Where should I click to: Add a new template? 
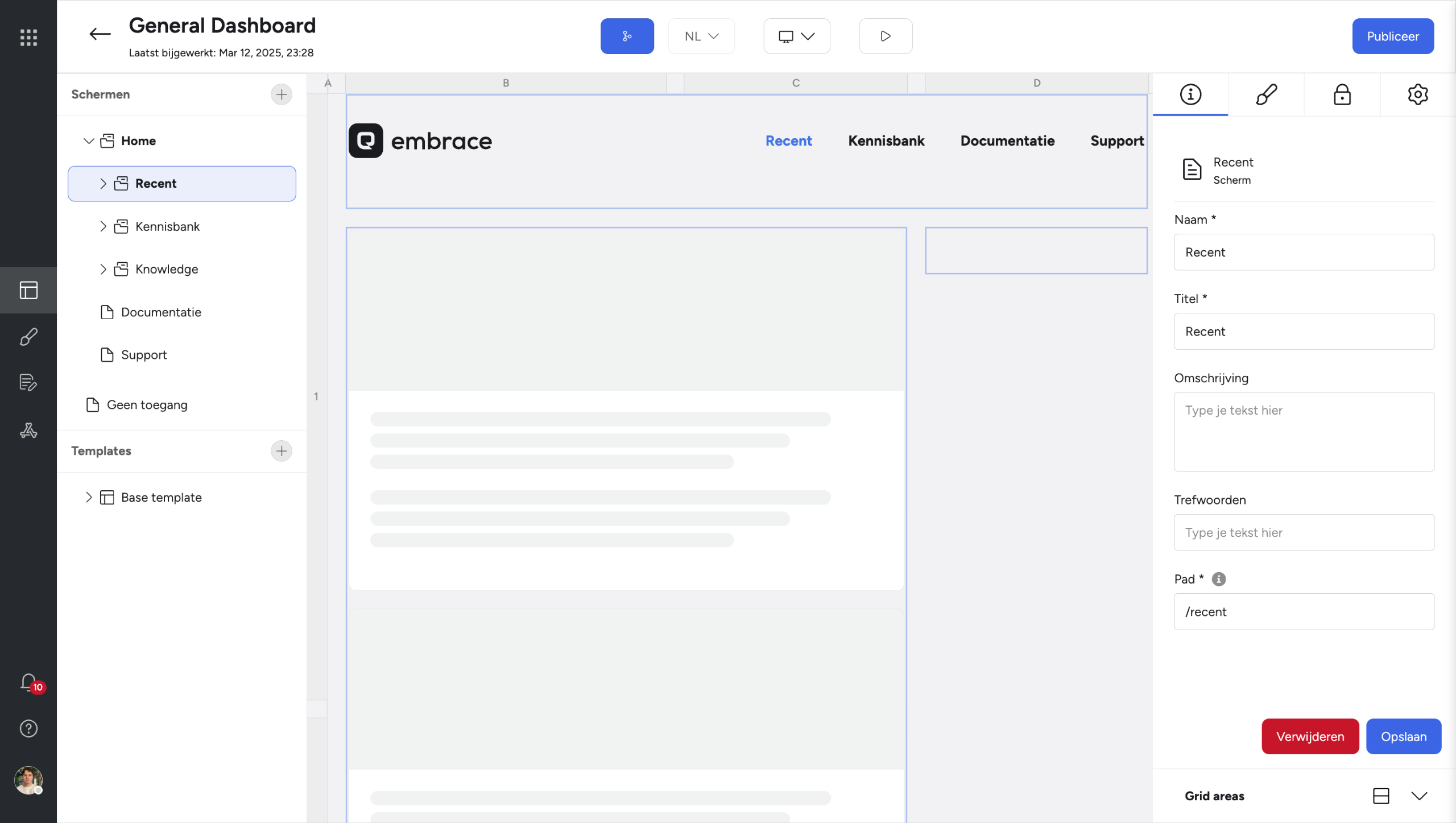point(282,451)
